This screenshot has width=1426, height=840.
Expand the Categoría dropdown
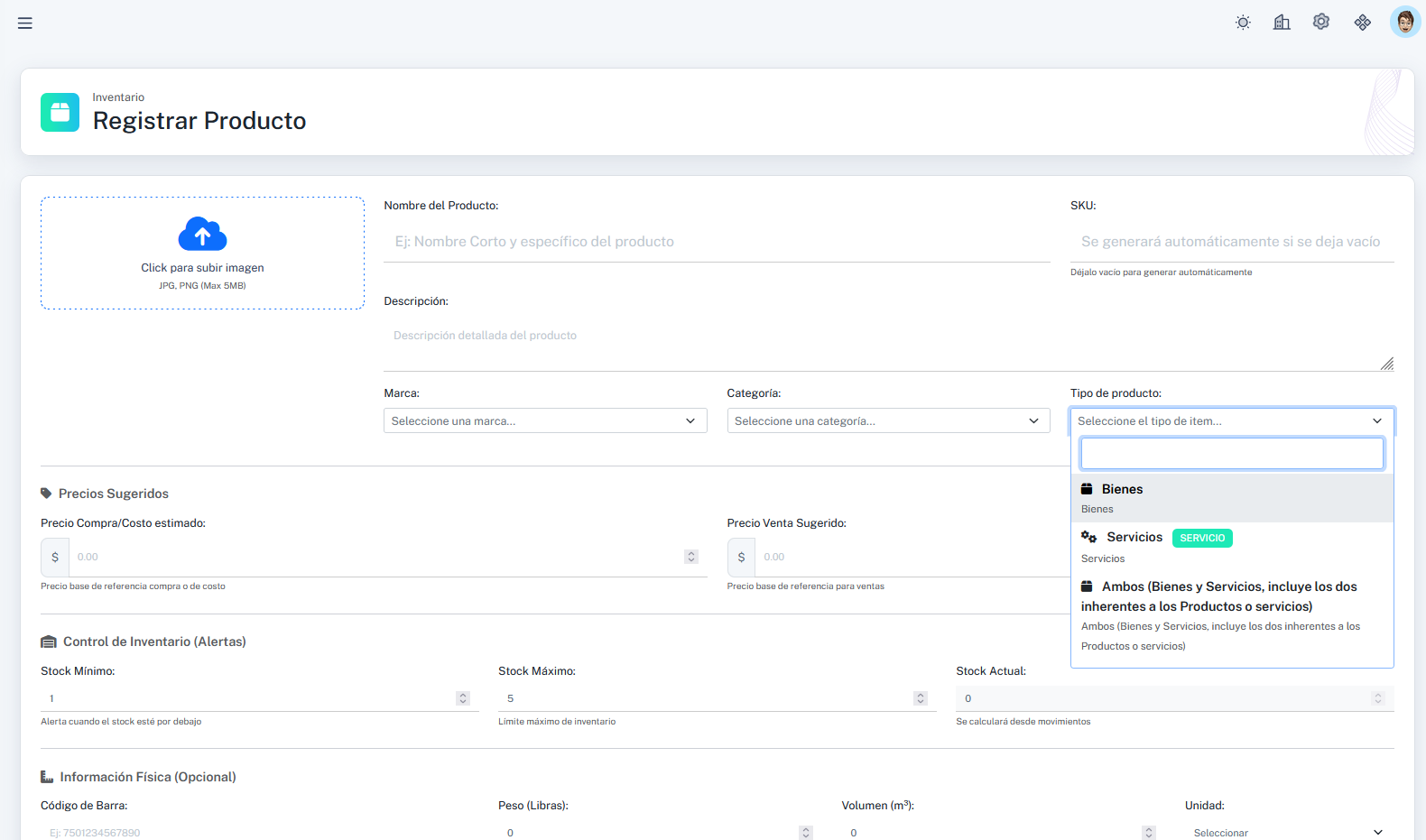coord(888,421)
